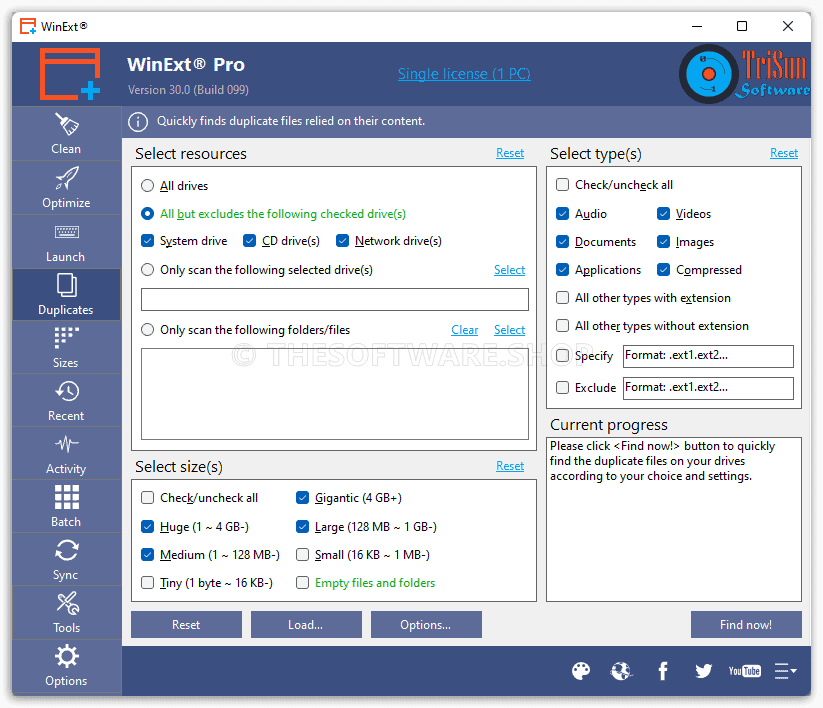Viewport: 823px width, 708px height.
Task: Check Empty files and folders option
Action: coord(302,583)
